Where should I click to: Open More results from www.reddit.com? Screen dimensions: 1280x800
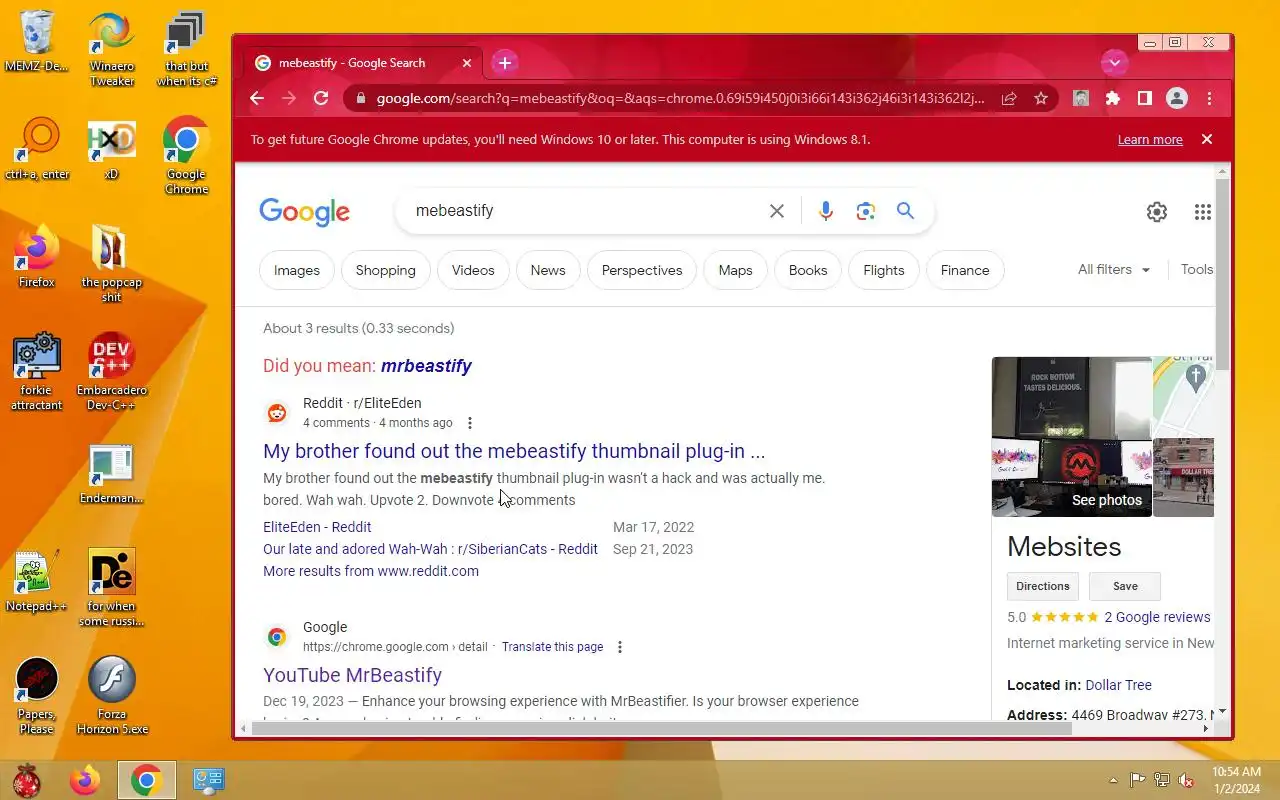pyautogui.click(x=371, y=571)
